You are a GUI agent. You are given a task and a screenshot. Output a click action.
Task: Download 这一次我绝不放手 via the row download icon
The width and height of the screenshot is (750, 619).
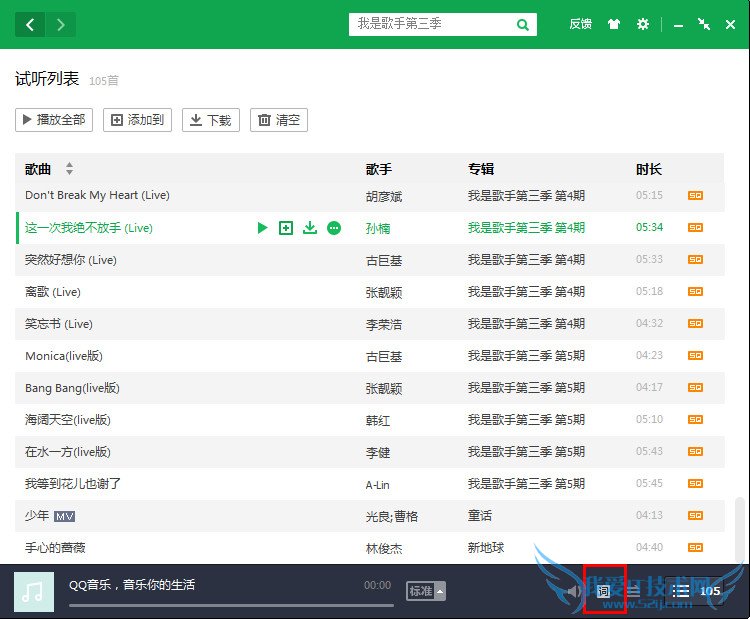(310, 228)
